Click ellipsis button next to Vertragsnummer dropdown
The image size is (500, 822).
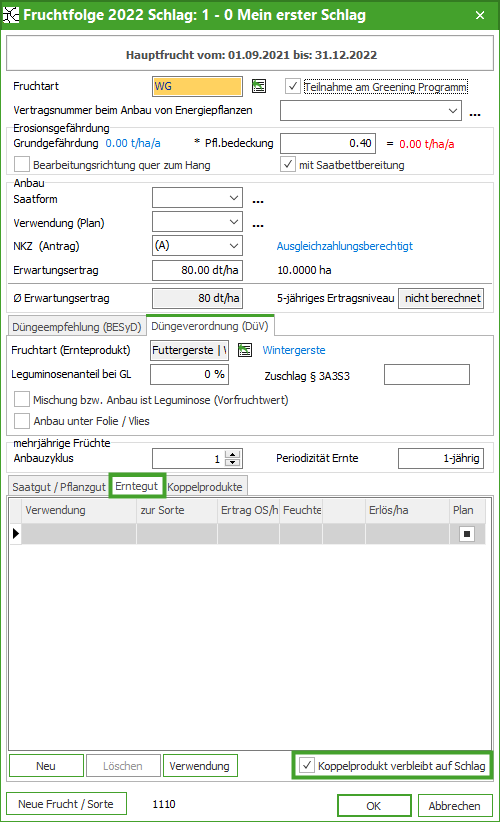[x=475, y=114]
